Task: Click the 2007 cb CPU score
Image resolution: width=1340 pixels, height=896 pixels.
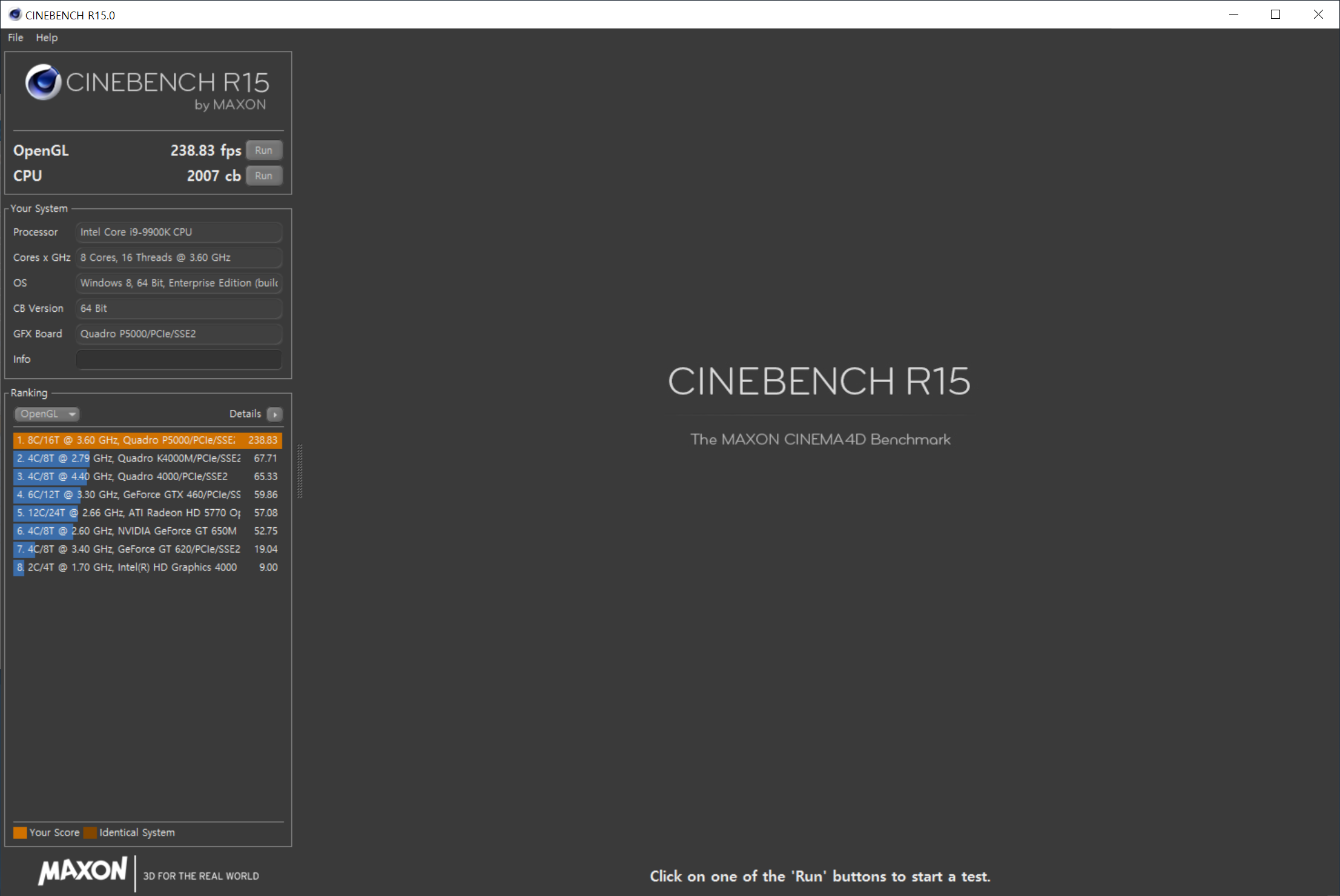Action: point(214,176)
